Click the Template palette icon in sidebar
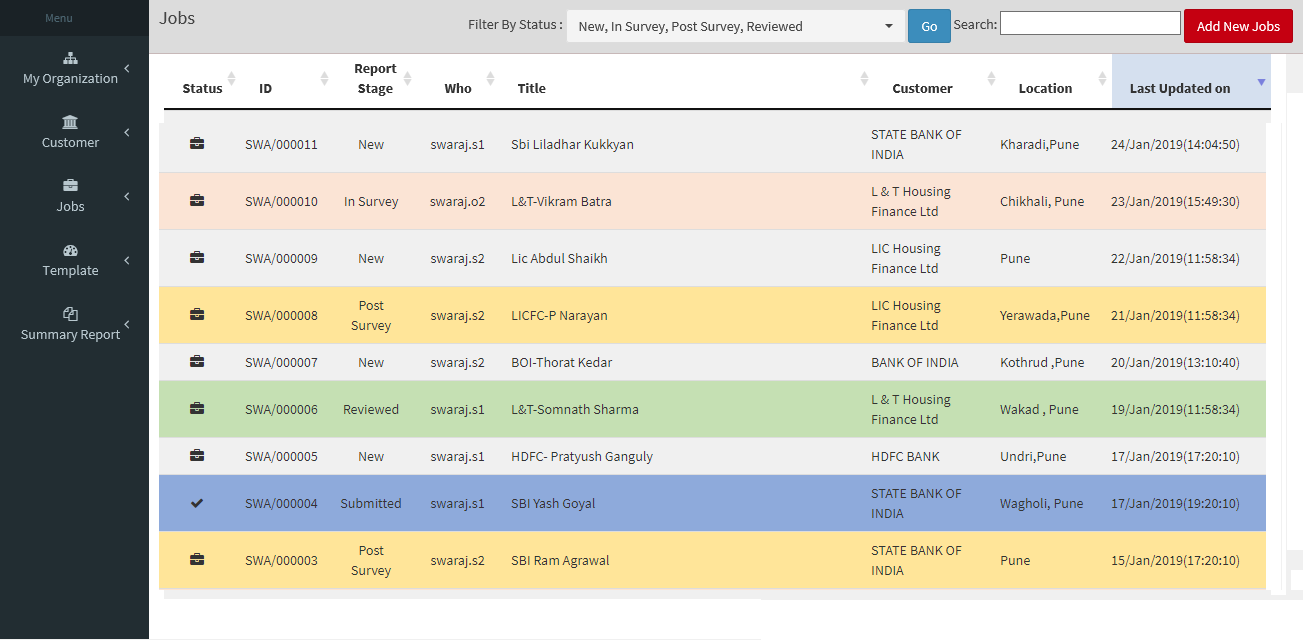Viewport: 1303px width, 640px height. [70, 250]
